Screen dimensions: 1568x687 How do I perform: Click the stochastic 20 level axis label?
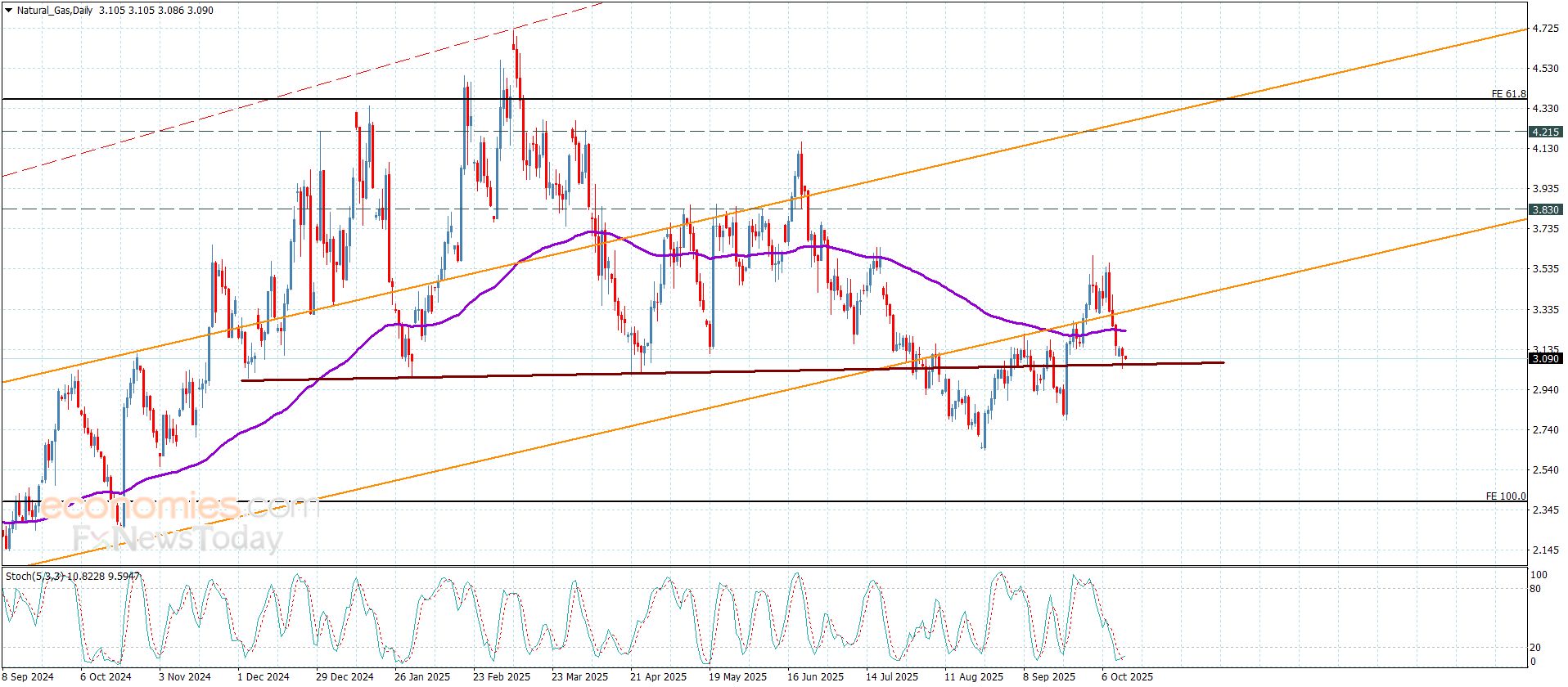(1535, 648)
